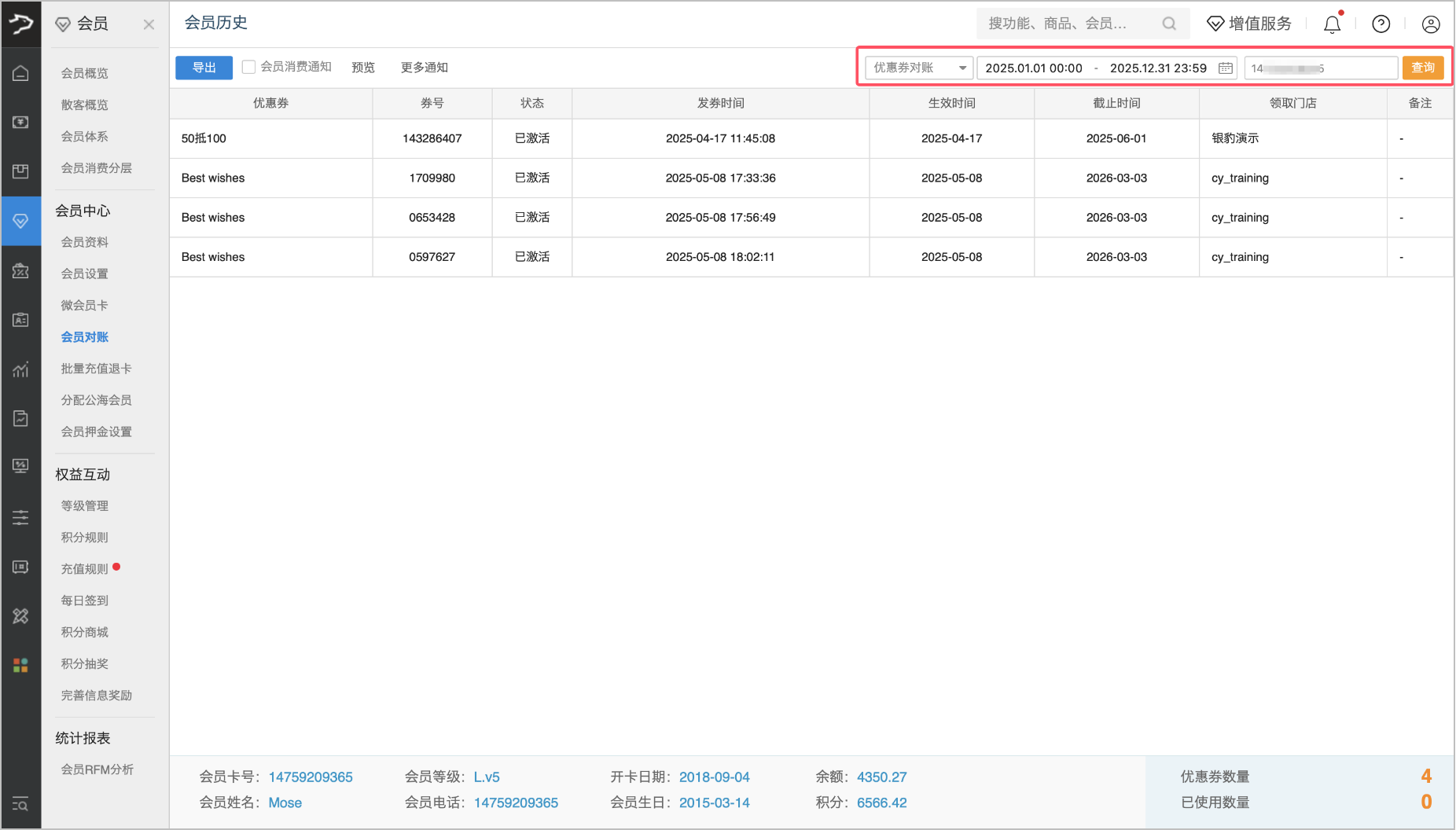Click the calendar icon in date range
1456x830 pixels.
click(1225, 68)
